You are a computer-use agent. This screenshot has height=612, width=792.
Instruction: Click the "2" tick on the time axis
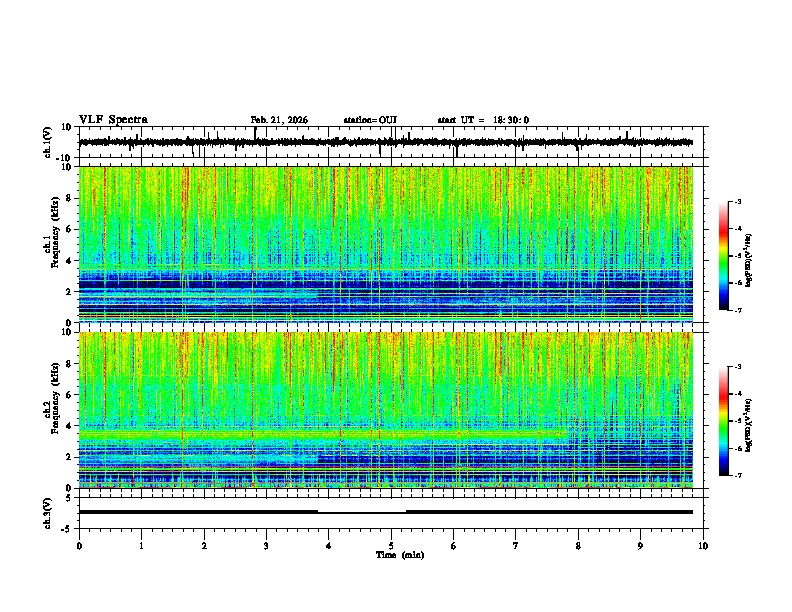coord(204,546)
